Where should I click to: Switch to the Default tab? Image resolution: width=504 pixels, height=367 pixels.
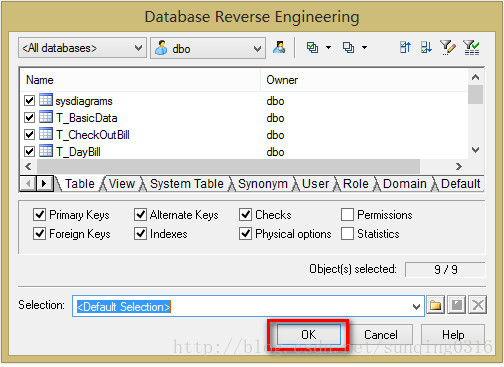[460, 184]
